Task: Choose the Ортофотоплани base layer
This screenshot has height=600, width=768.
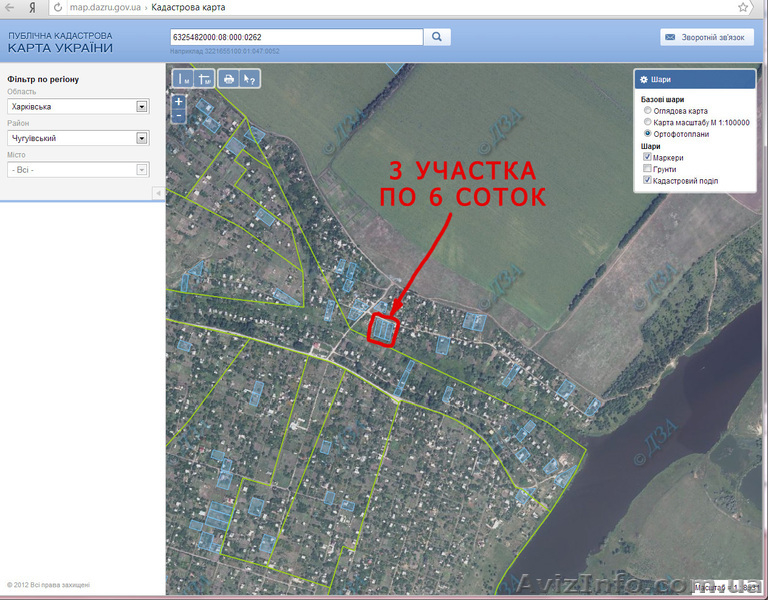Action: [648, 132]
